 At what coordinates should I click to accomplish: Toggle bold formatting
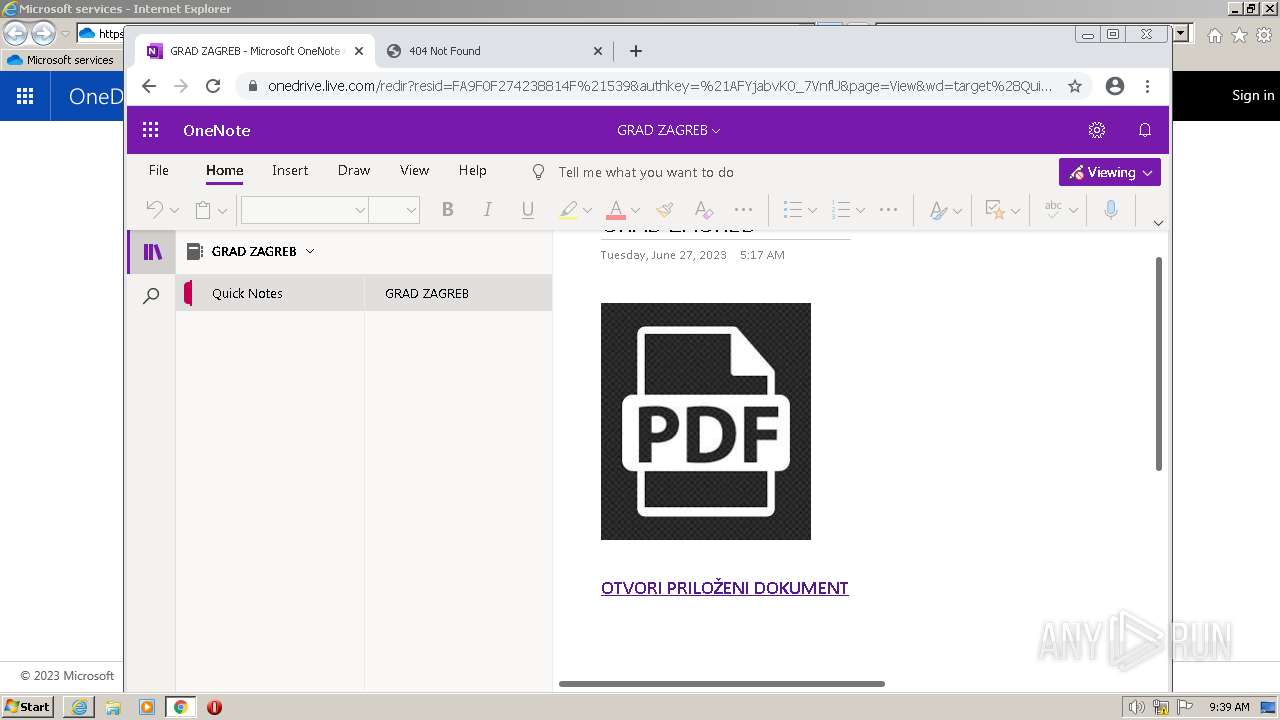[447, 210]
